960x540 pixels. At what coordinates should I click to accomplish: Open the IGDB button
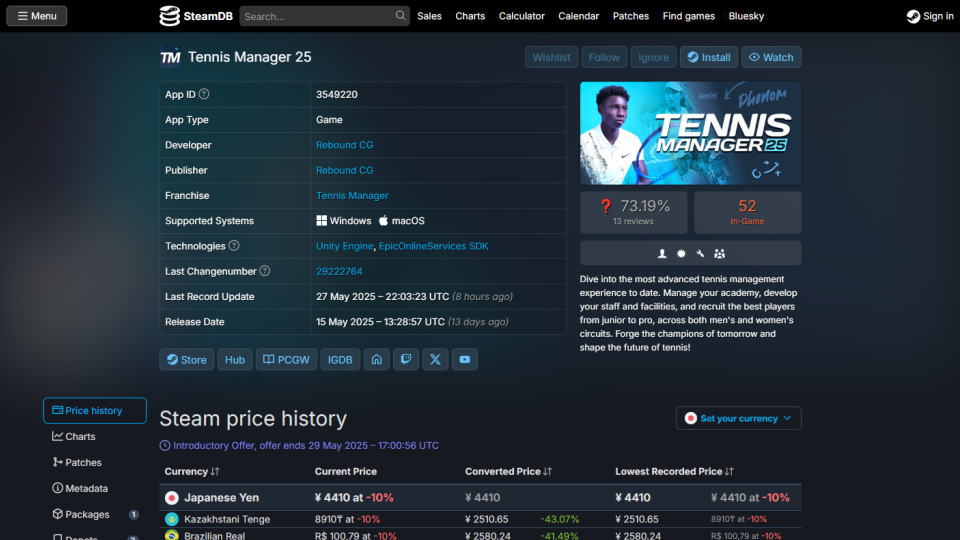click(x=340, y=359)
